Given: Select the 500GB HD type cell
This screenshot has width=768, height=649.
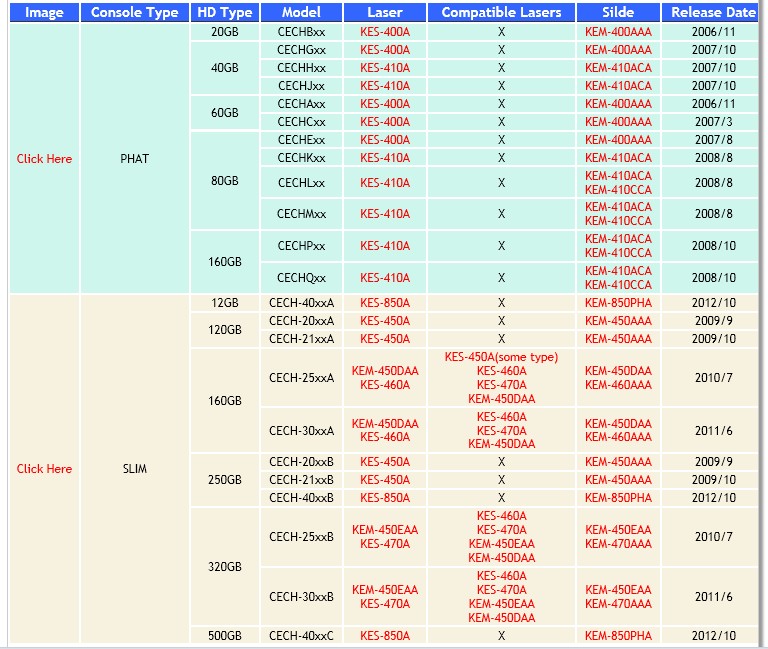Looking at the screenshot, I should [x=225, y=636].
